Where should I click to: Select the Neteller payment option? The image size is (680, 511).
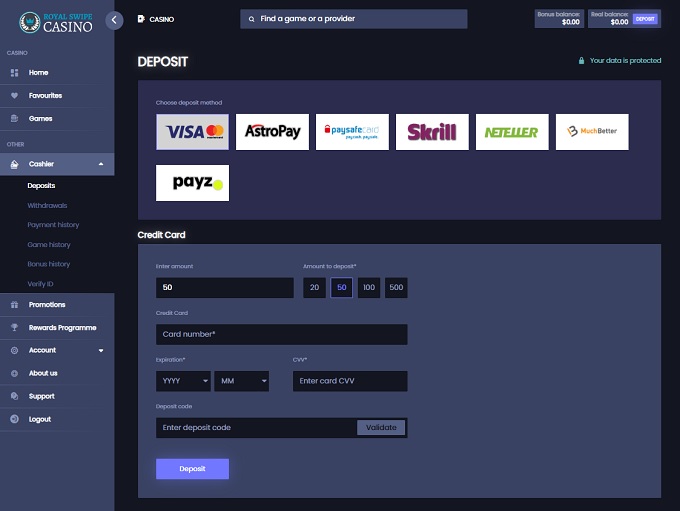click(x=512, y=132)
